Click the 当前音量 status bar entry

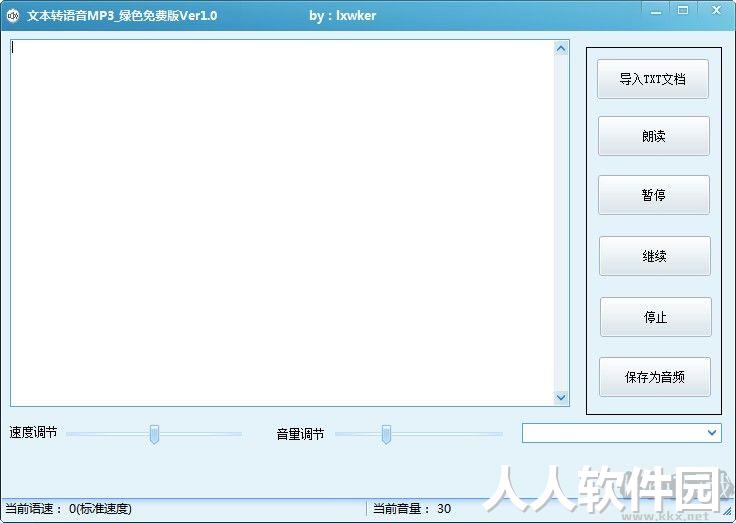(x=412, y=509)
